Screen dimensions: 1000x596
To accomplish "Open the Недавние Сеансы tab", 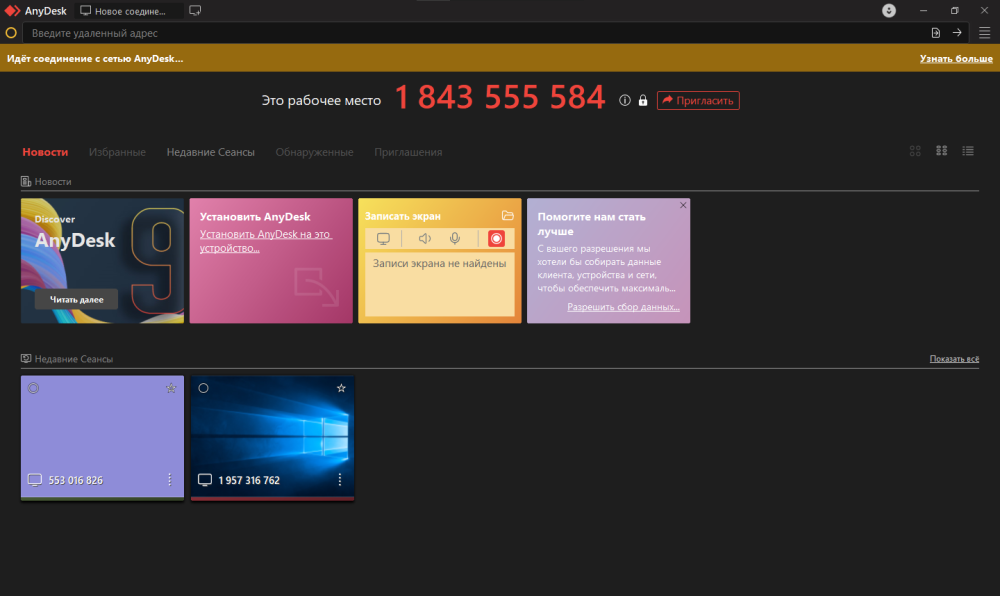I will 210,152.
